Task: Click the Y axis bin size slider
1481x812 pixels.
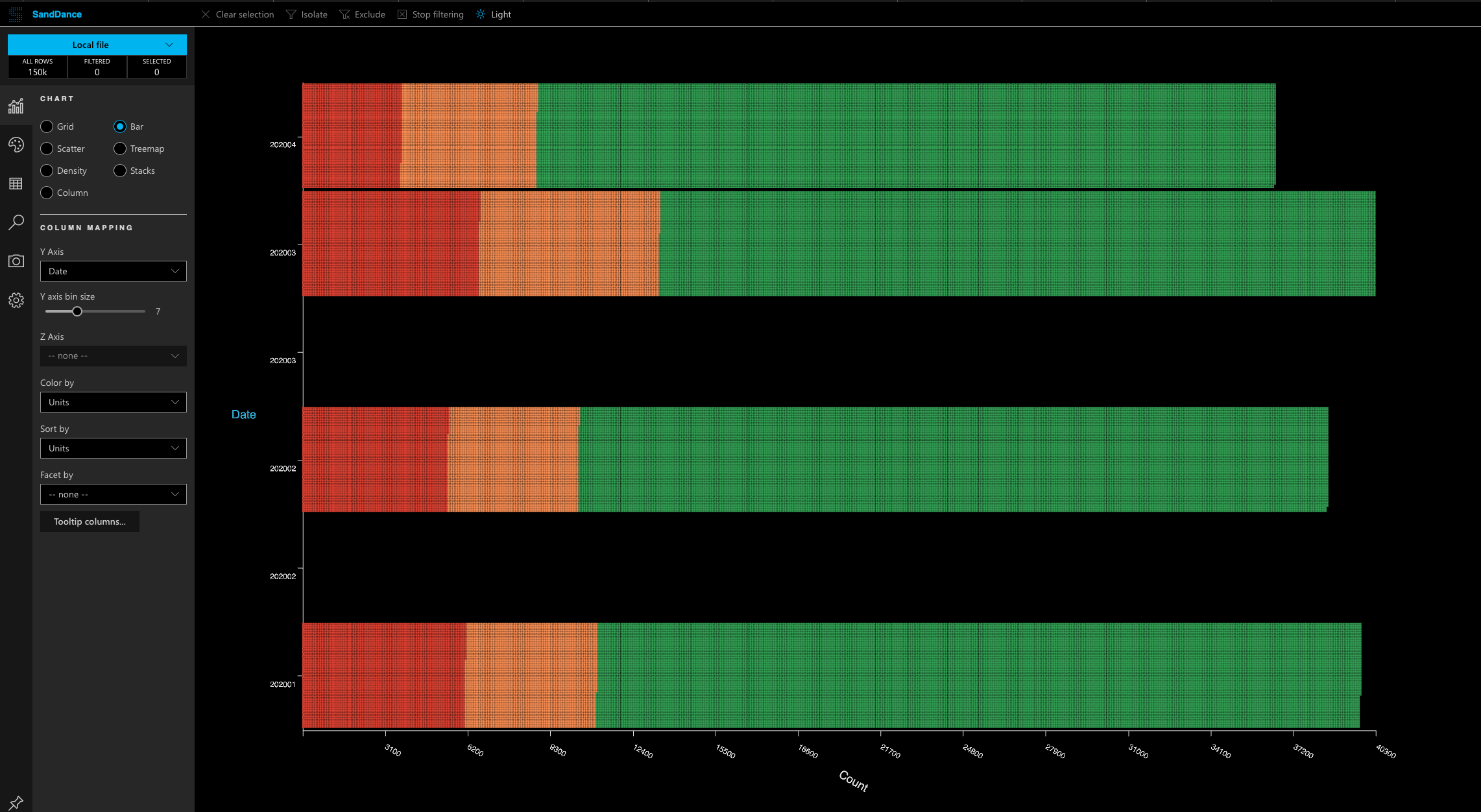Action: [77, 311]
